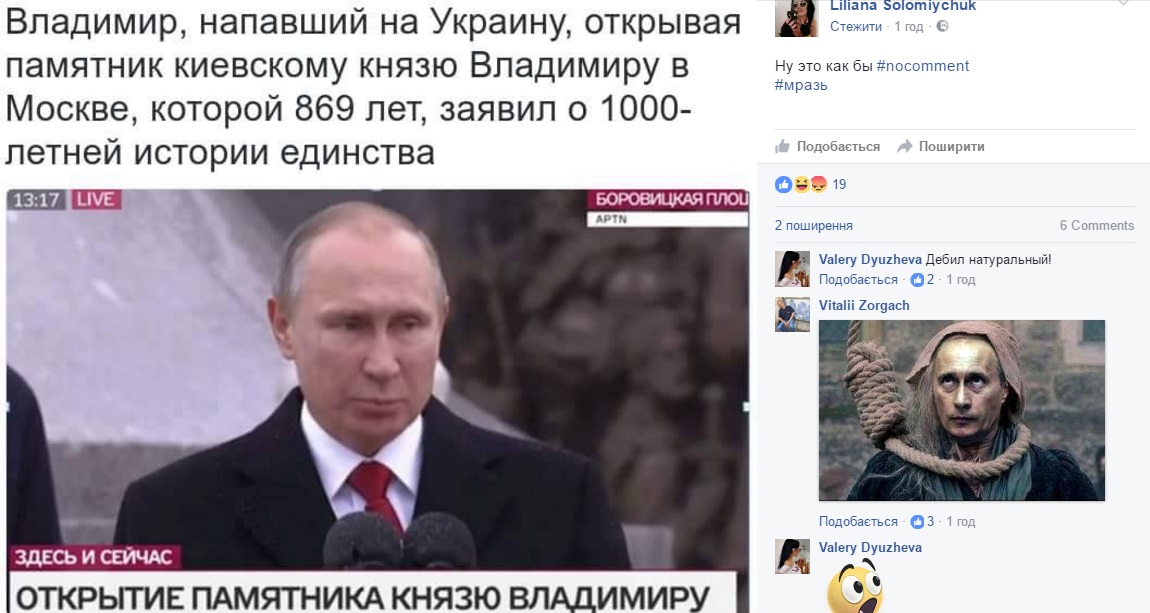Like Valery Dyuzheva's first comment via Подобається
Viewport: 1150px width, 613px height.
click(858, 279)
